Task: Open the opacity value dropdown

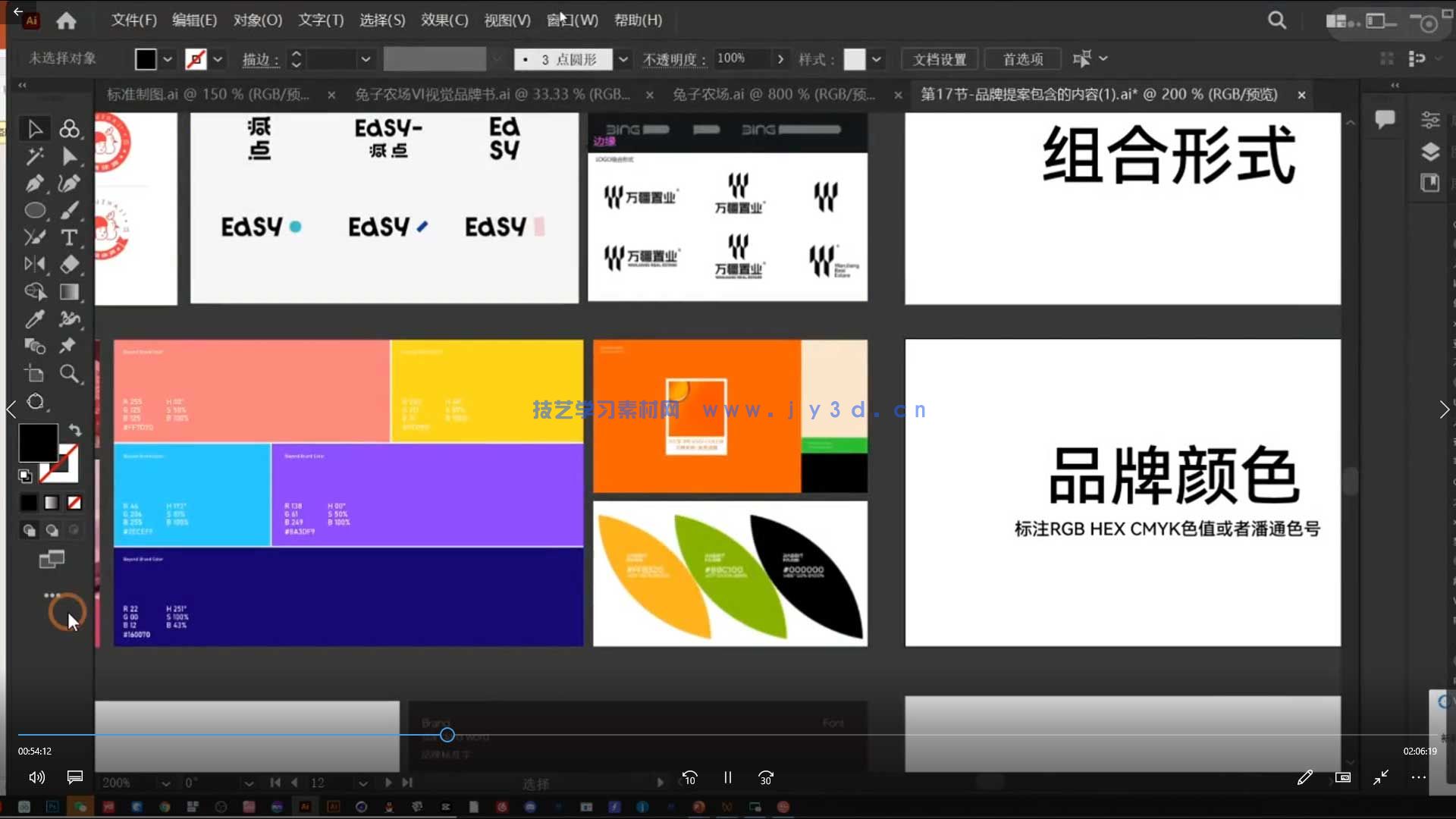Action: (x=780, y=58)
